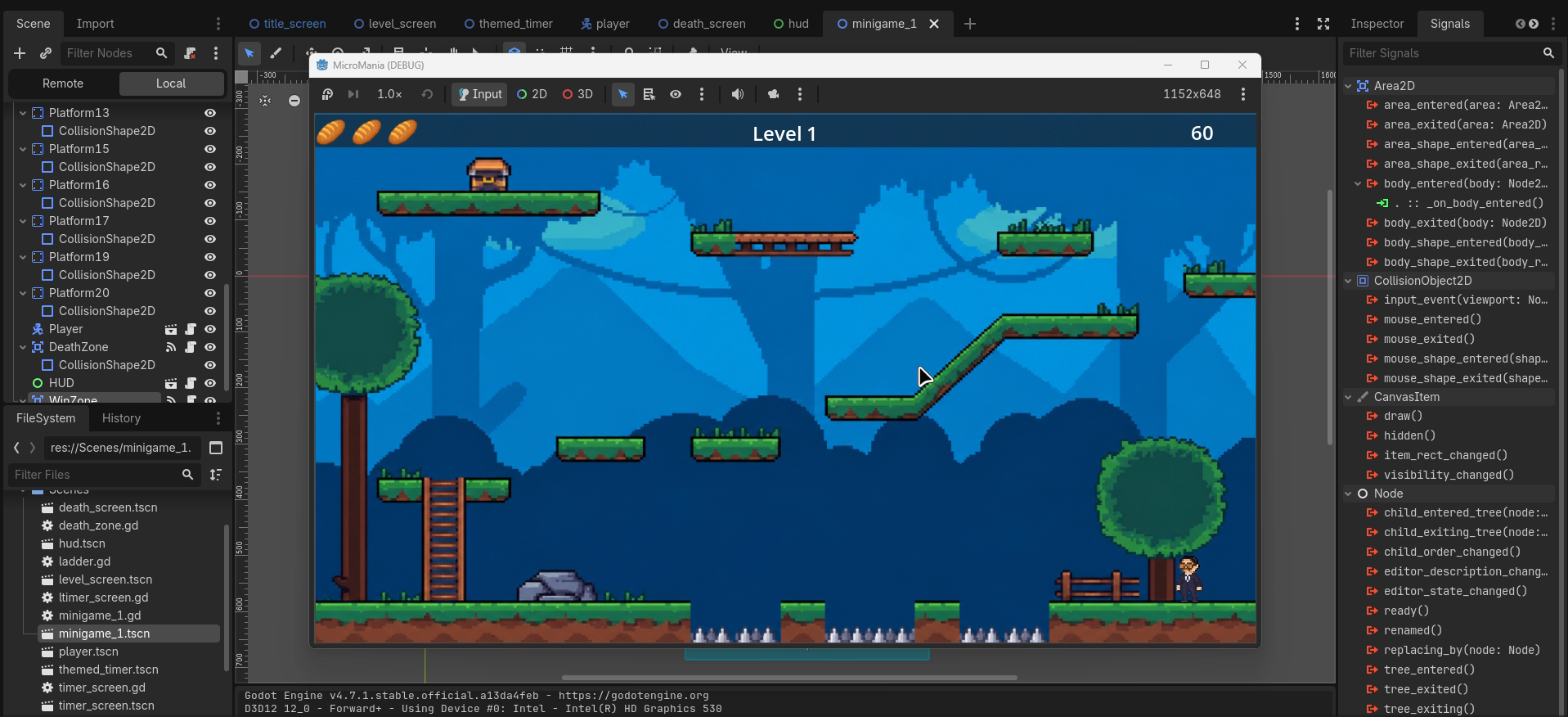Image resolution: width=1568 pixels, height=717 pixels.
Task: Click the Filter Nodes search field
Action: [x=116, y=53]
